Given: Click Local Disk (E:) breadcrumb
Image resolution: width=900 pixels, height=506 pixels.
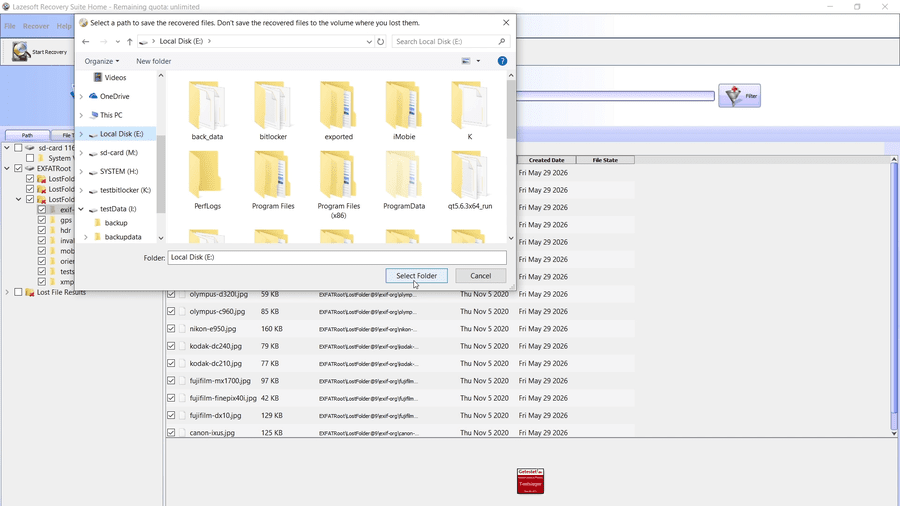Looking at the screenshot, I should (181, 41).
